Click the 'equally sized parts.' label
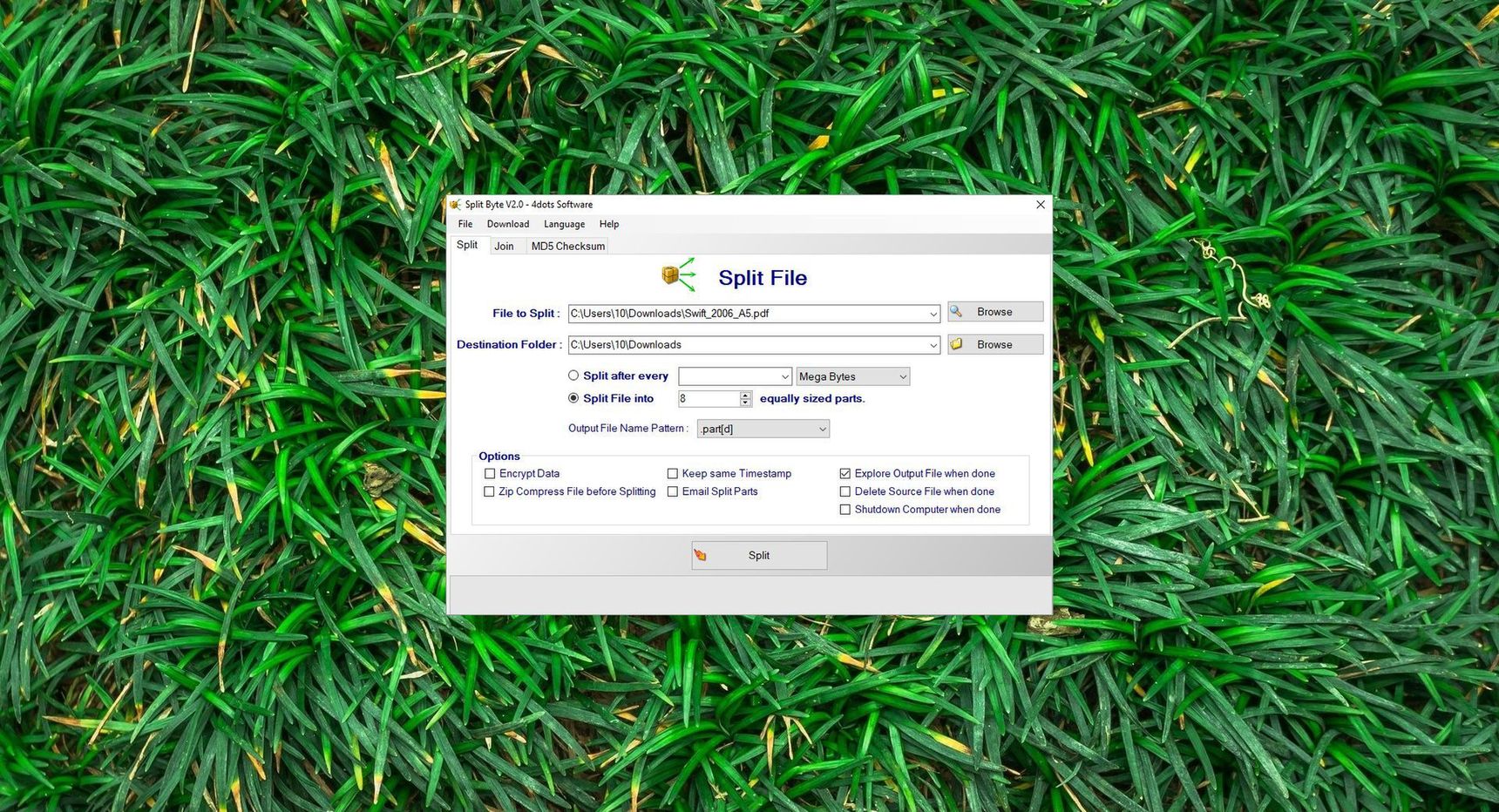Viewport: 1499px width, 812px height. click(812, 398)
